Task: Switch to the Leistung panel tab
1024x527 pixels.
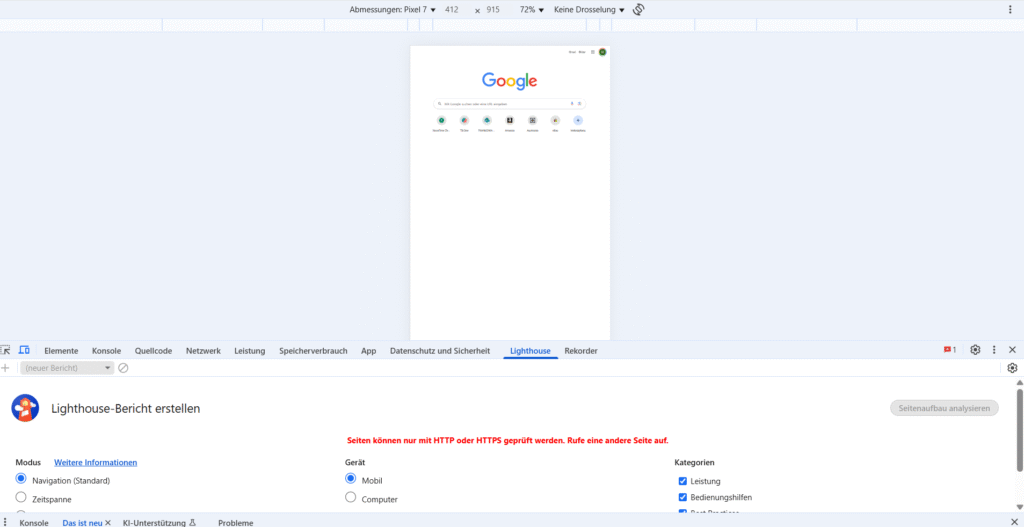Action: (x=249, y=351)
